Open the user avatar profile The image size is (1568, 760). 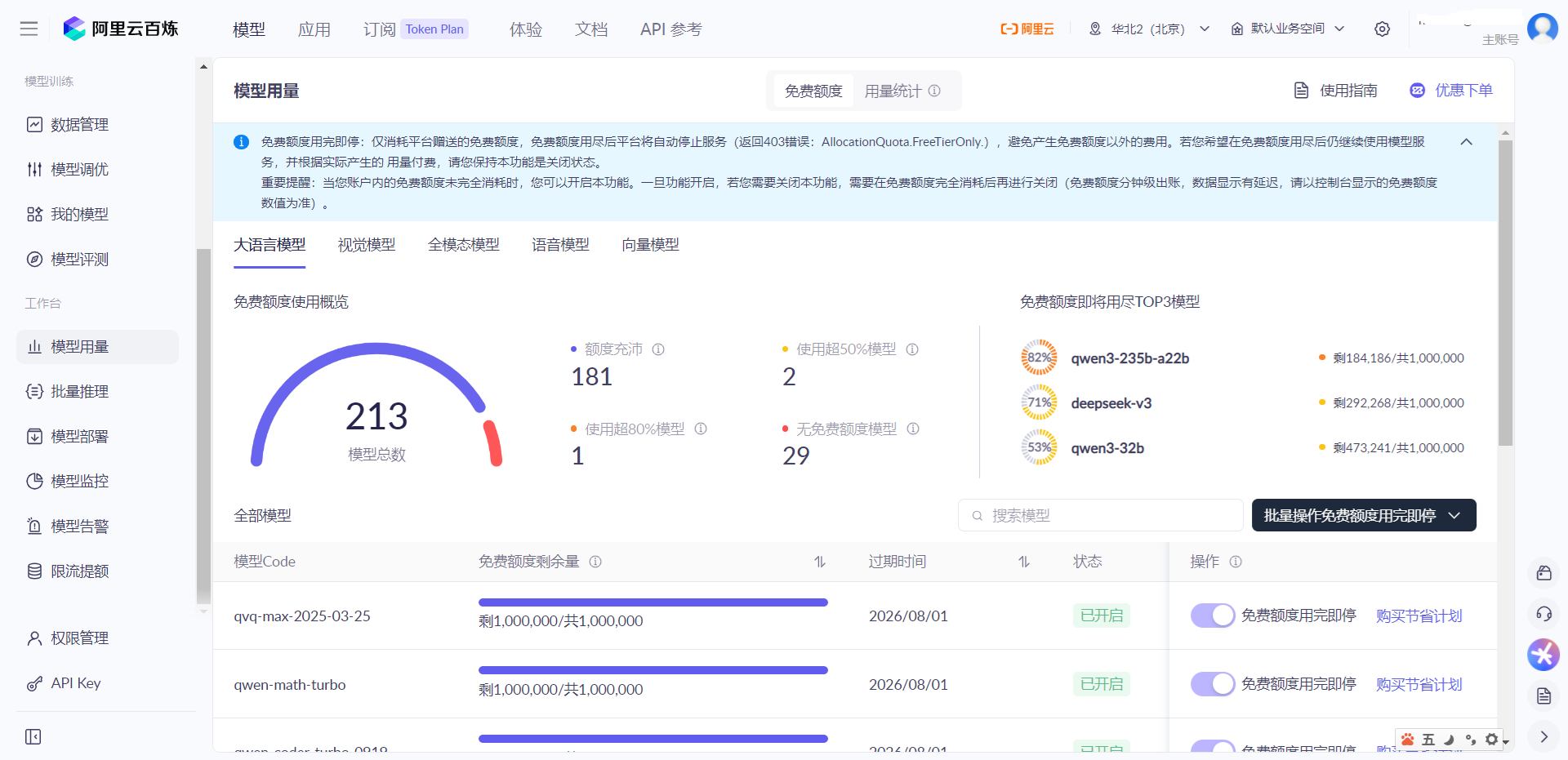1542,28
